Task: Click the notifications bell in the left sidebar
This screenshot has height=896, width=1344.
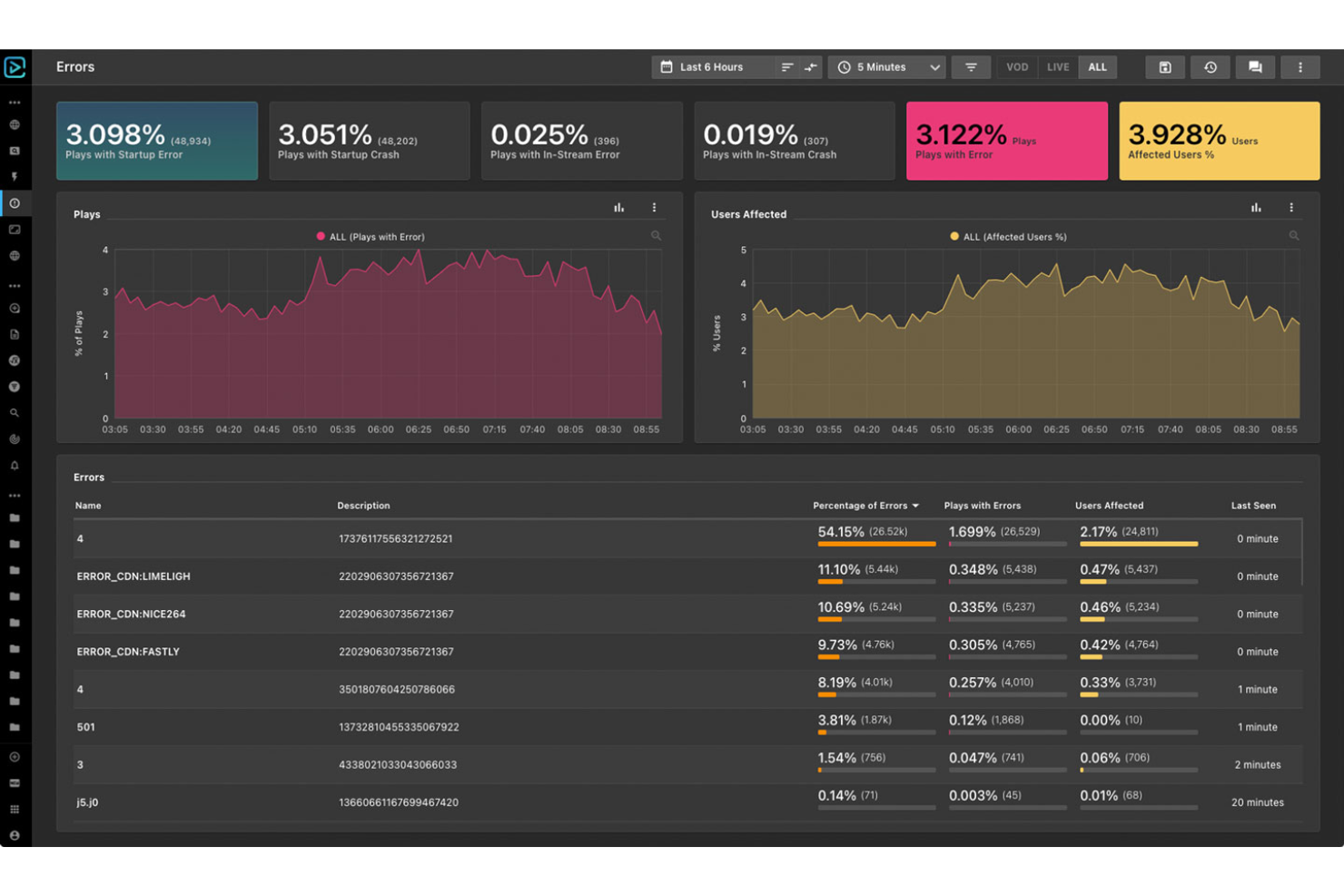Action: pyautogui.click(x=15, y=465)
